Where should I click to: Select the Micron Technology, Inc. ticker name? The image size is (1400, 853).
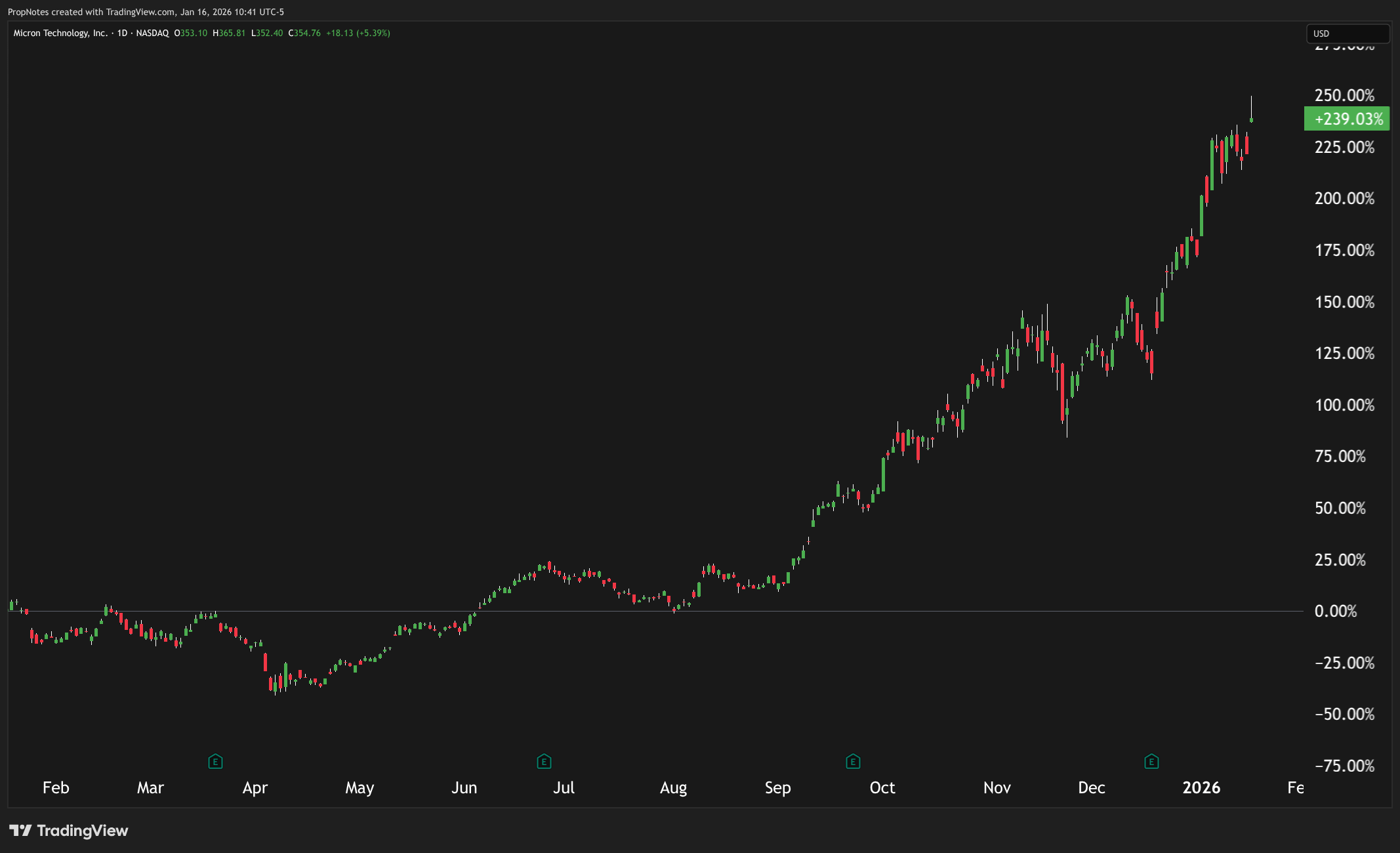click(61, 32)
